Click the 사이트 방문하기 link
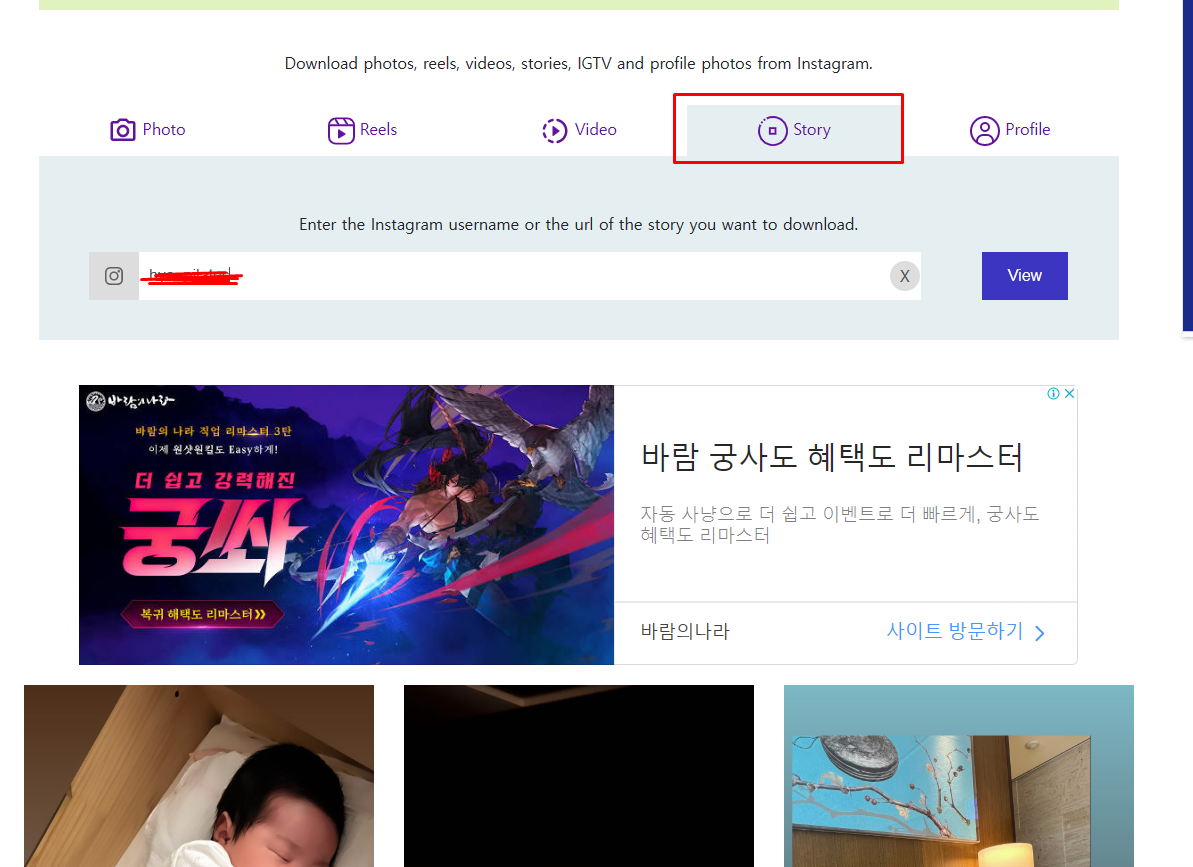This screenshot has height=867, width=1193. pos(966,631)
